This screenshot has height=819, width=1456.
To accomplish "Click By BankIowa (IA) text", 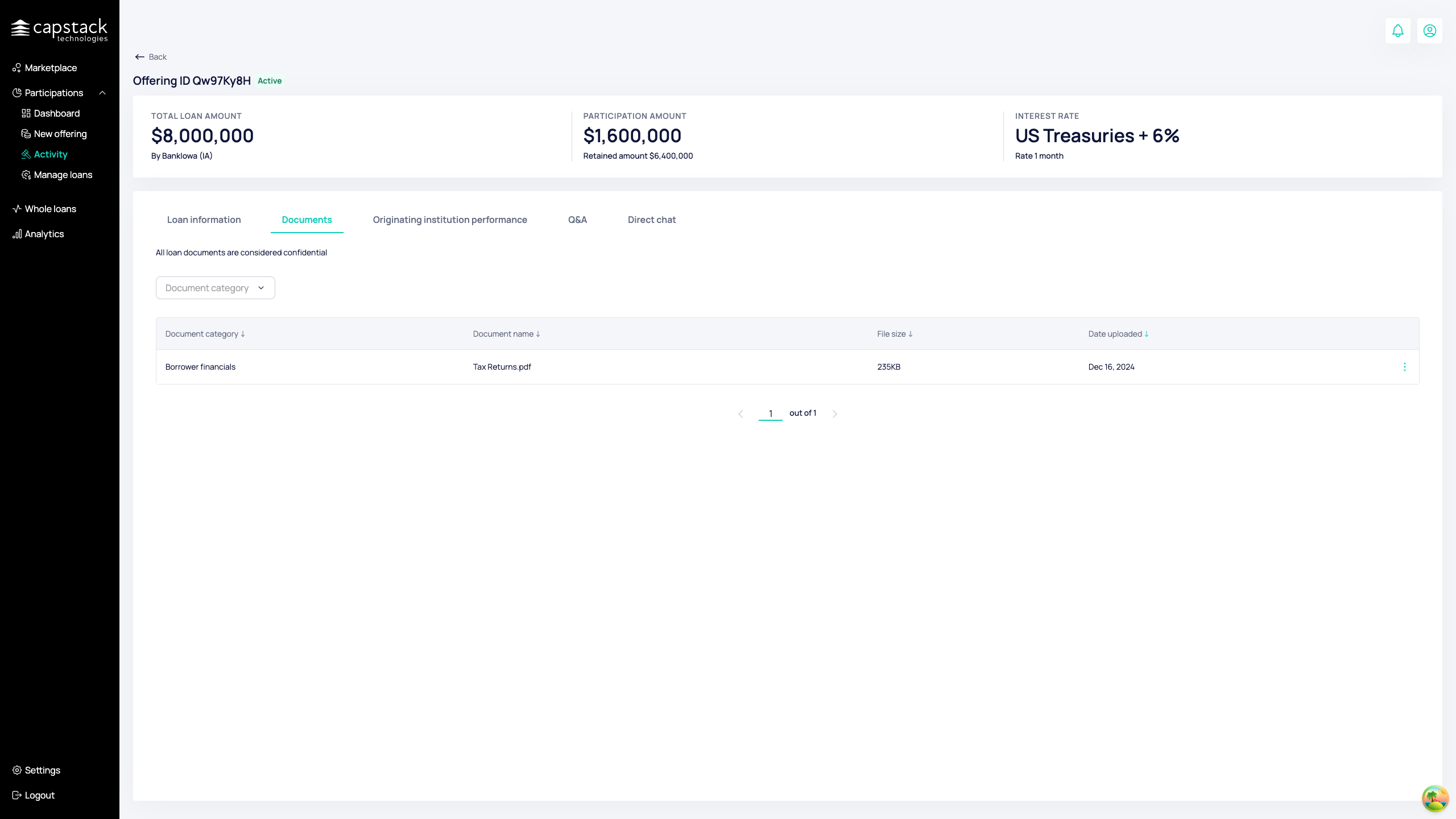I will tap(181, 156).
